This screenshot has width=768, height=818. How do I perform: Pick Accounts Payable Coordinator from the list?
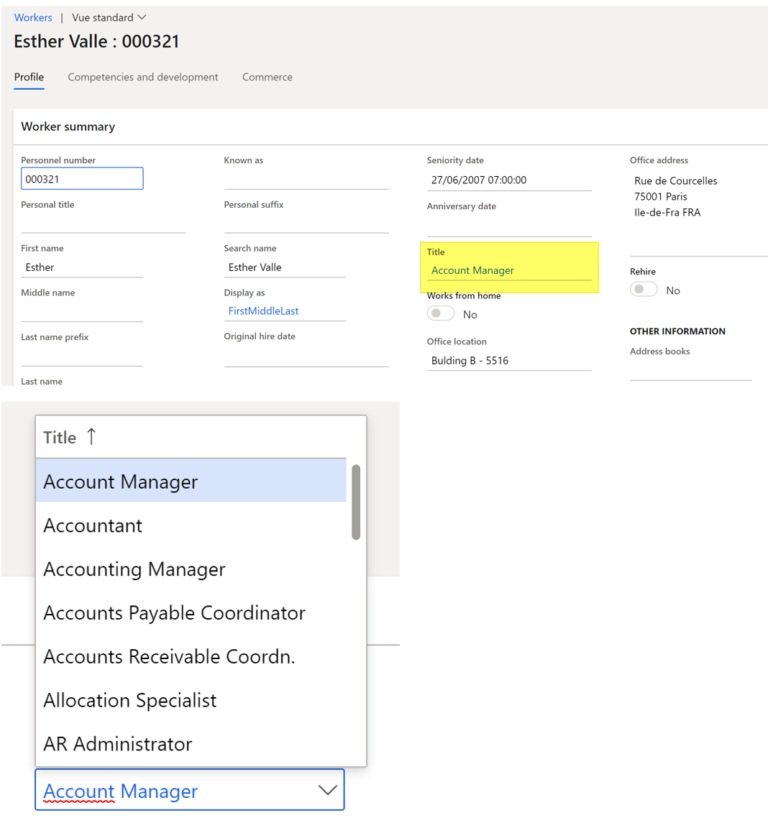point(174,613)
